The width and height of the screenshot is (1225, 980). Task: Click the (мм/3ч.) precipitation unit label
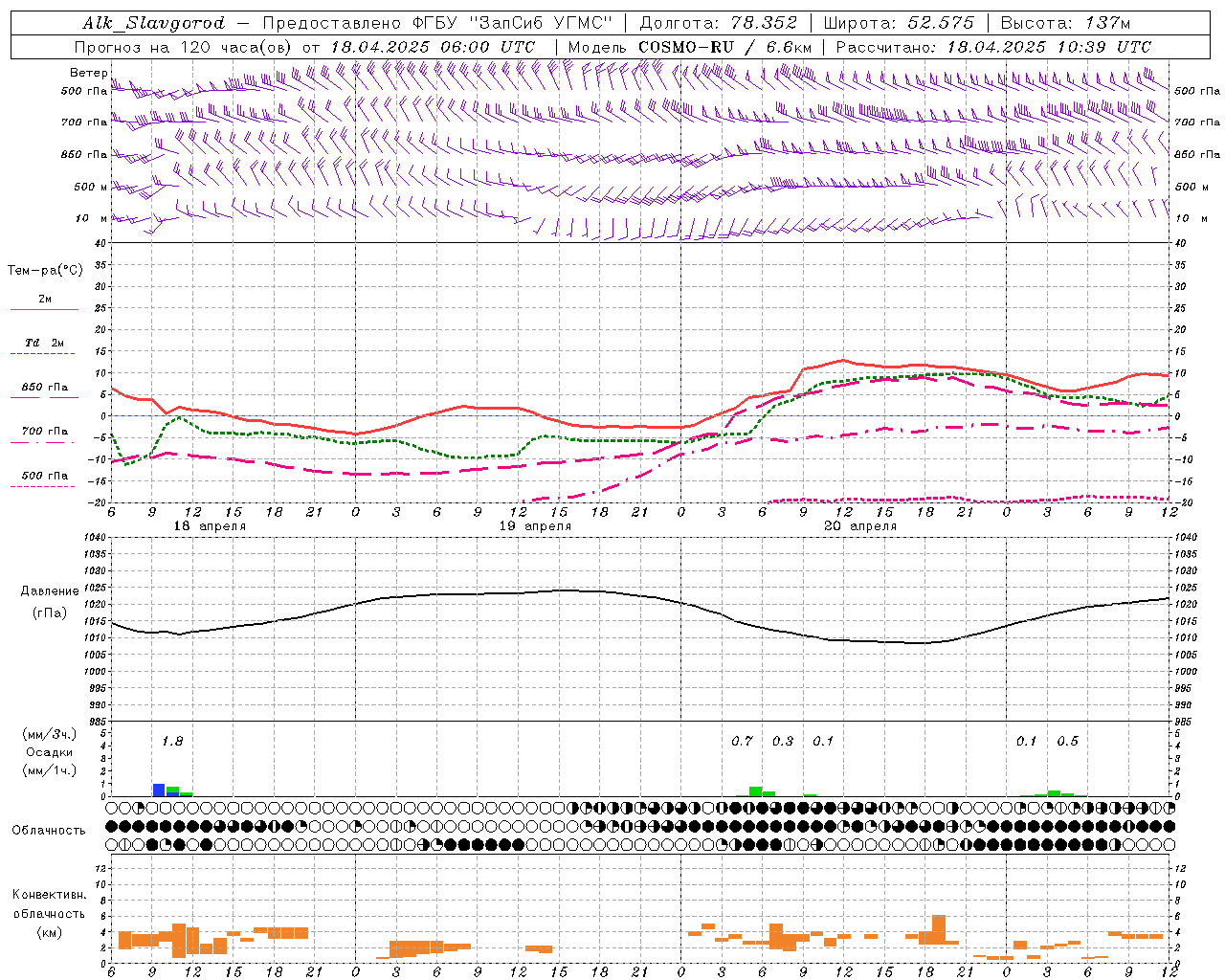50,734
